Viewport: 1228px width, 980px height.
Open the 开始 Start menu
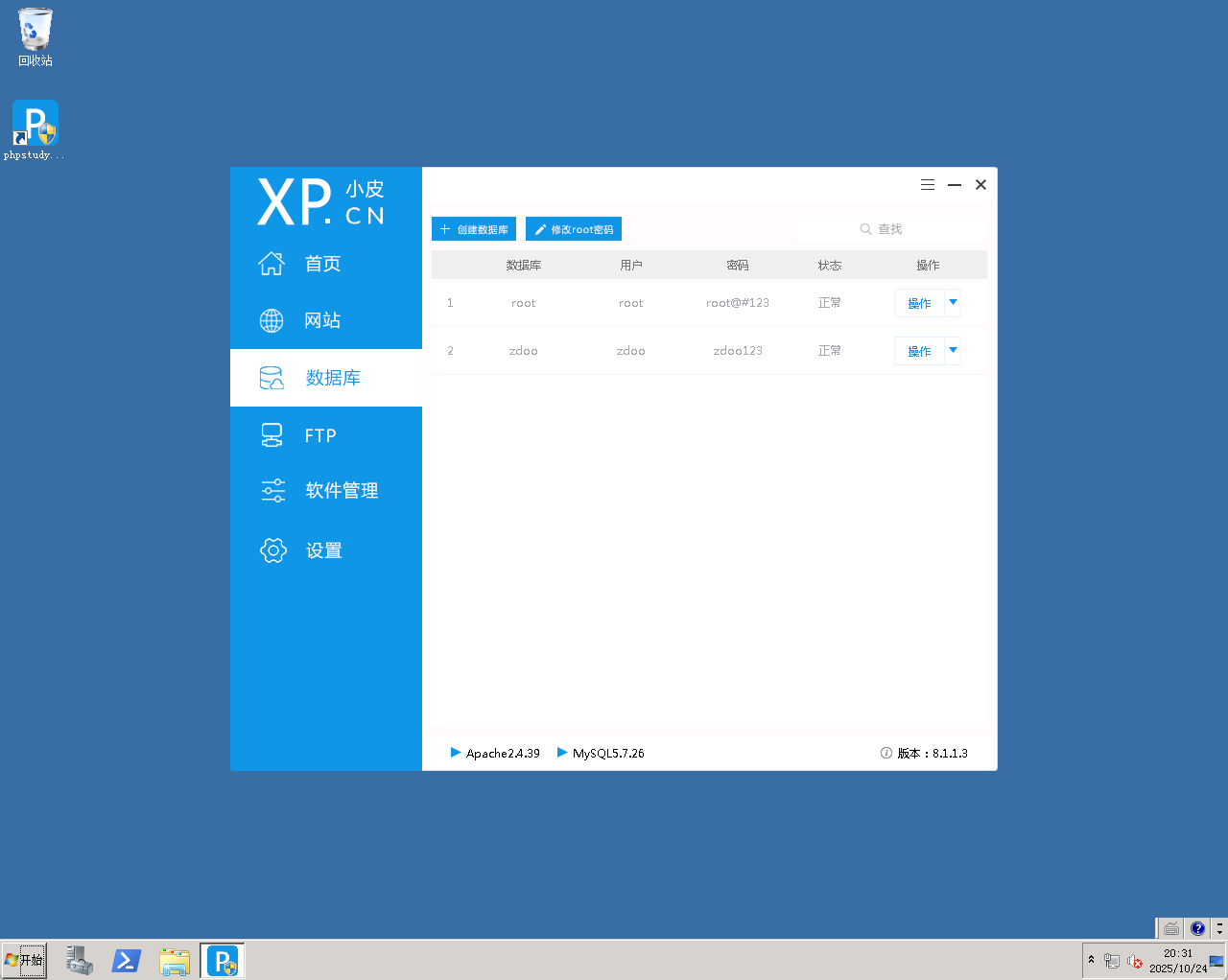24,960
